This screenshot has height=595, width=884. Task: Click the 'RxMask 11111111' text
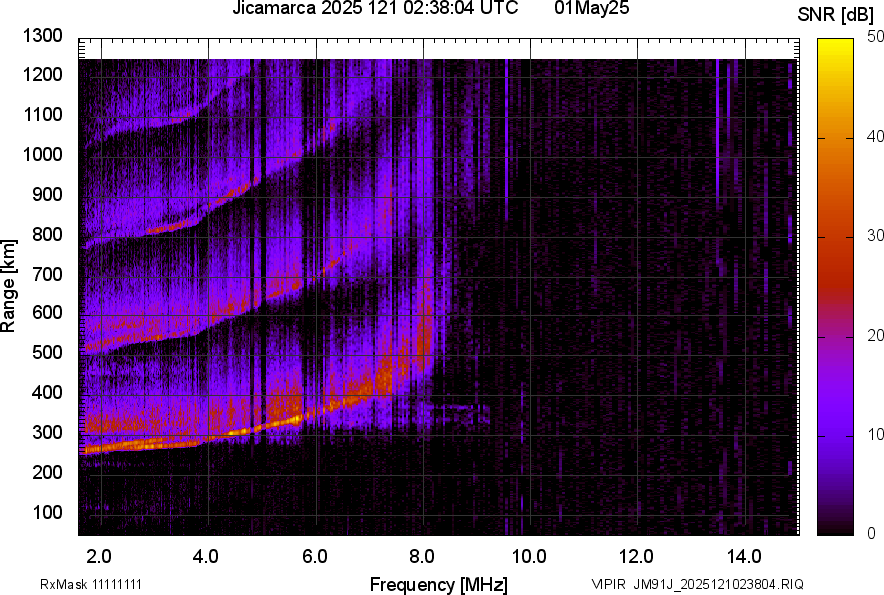point(91,584)
